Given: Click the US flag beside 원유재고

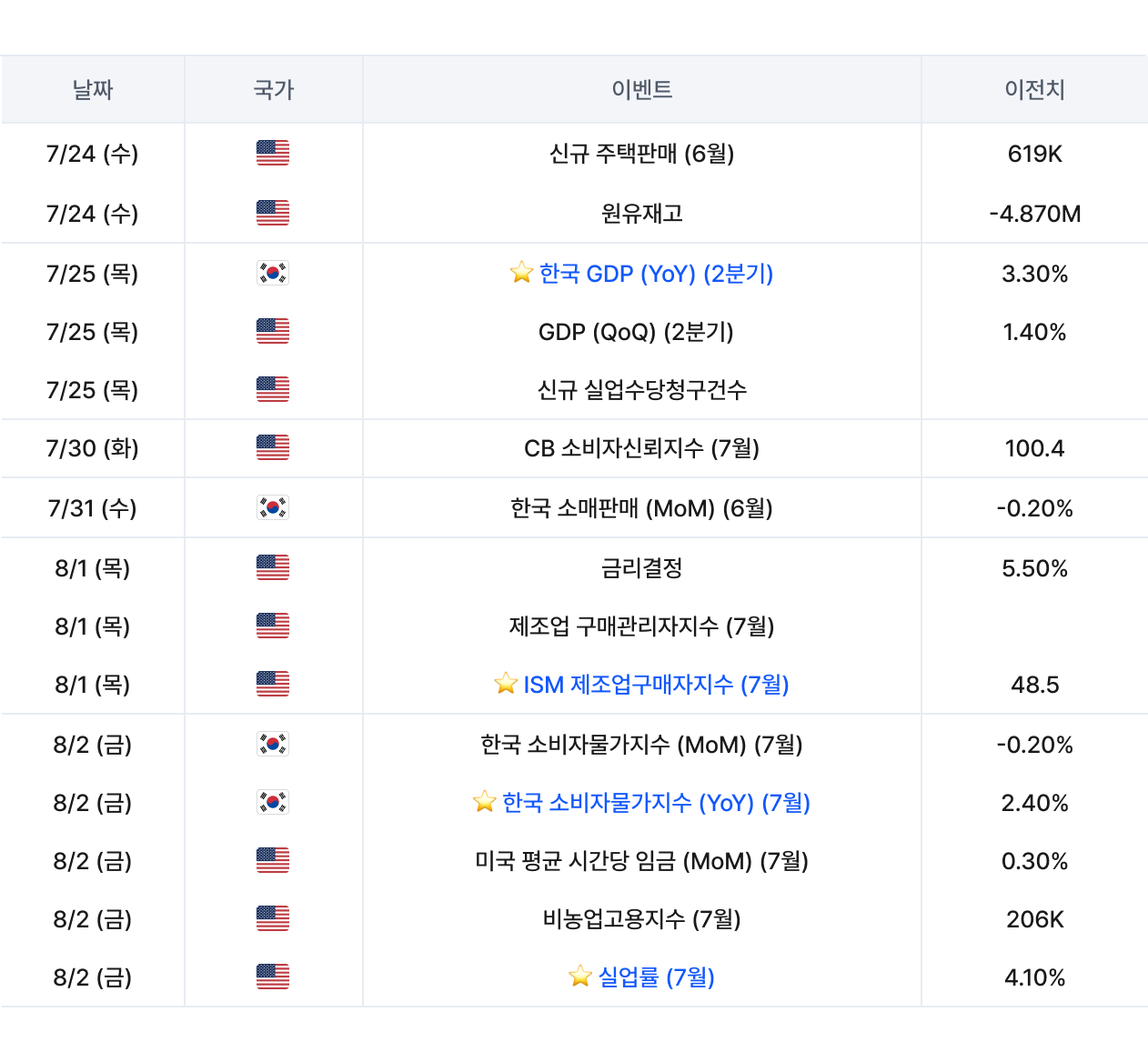Looking at the screenshot, I should tap(273, 214).
